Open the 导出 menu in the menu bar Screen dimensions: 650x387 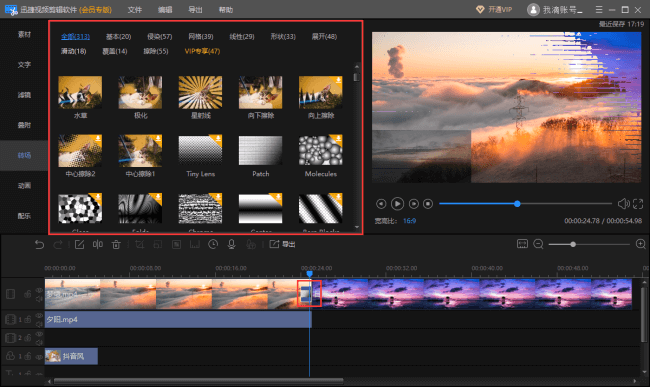click(195, 10)
